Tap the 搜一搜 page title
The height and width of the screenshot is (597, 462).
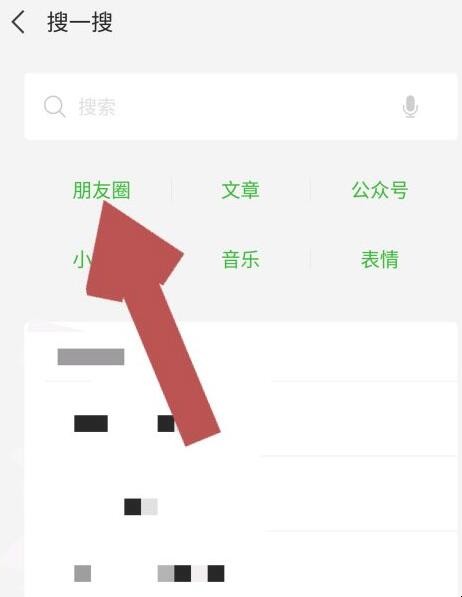tap(80, 22)
